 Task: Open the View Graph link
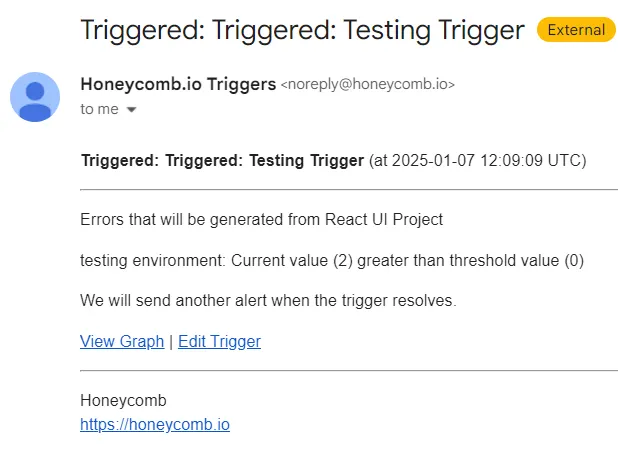122,341
